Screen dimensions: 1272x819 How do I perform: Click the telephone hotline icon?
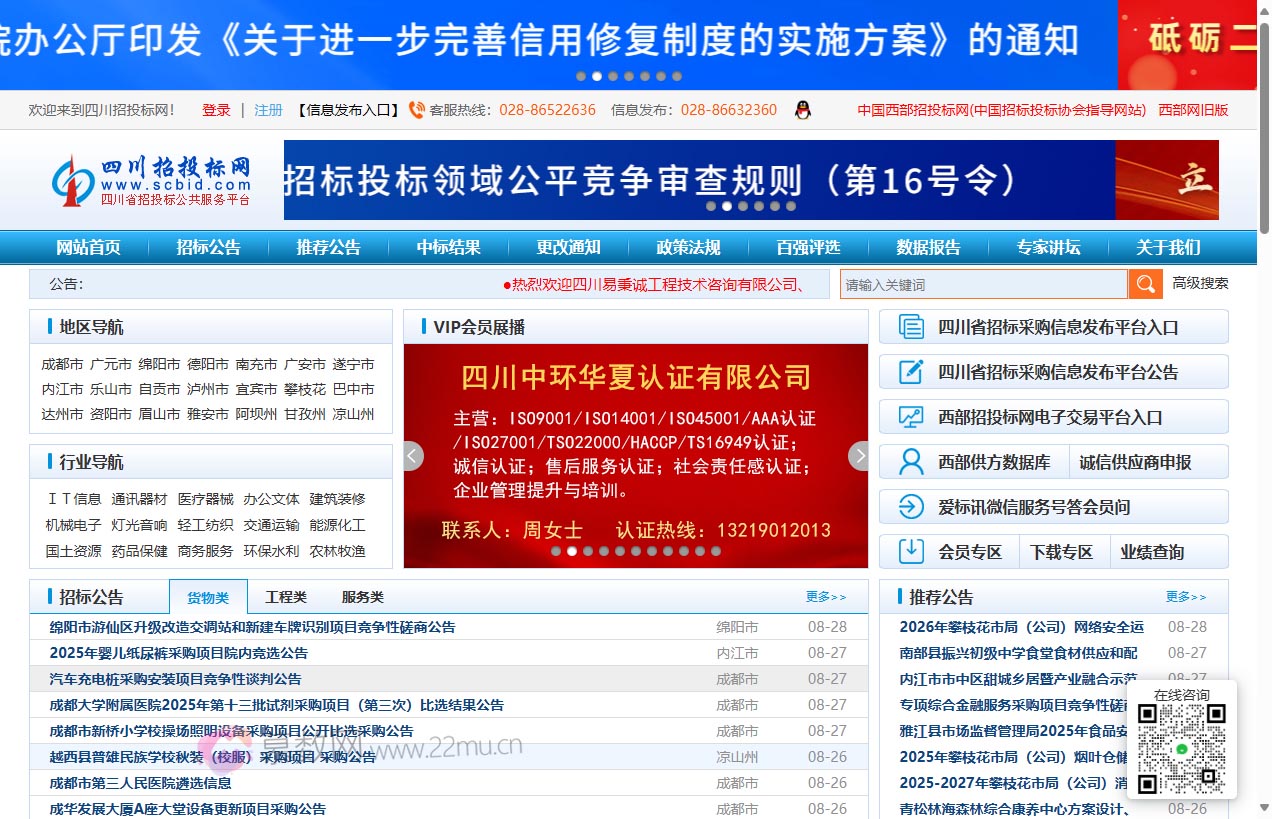[418, 110]
